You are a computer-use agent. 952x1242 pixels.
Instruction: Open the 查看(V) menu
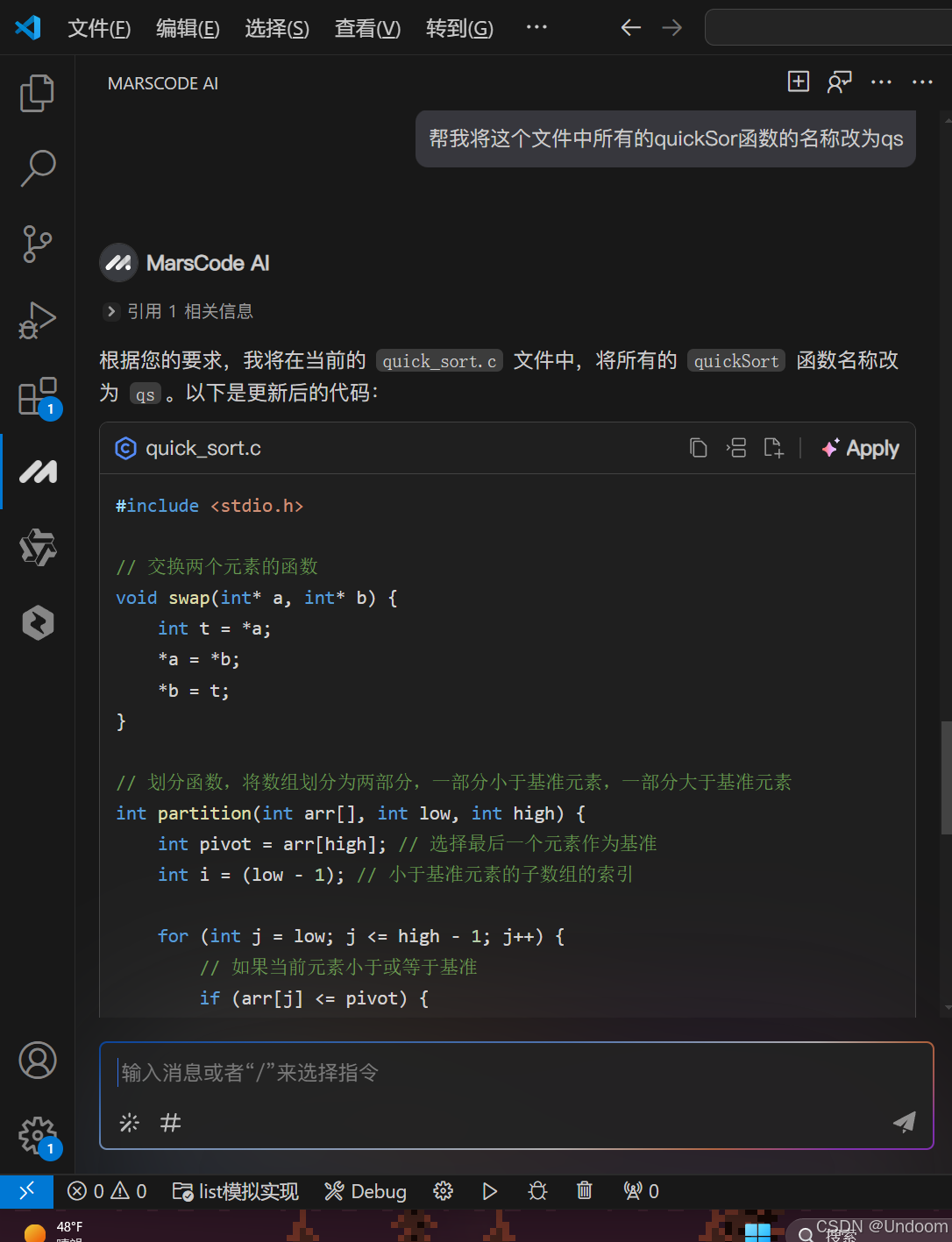click(367, 29)
